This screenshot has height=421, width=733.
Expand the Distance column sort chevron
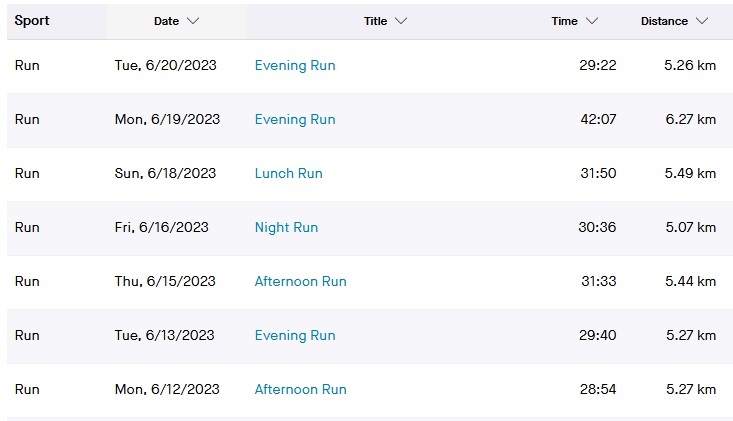[x=702, y=21]
